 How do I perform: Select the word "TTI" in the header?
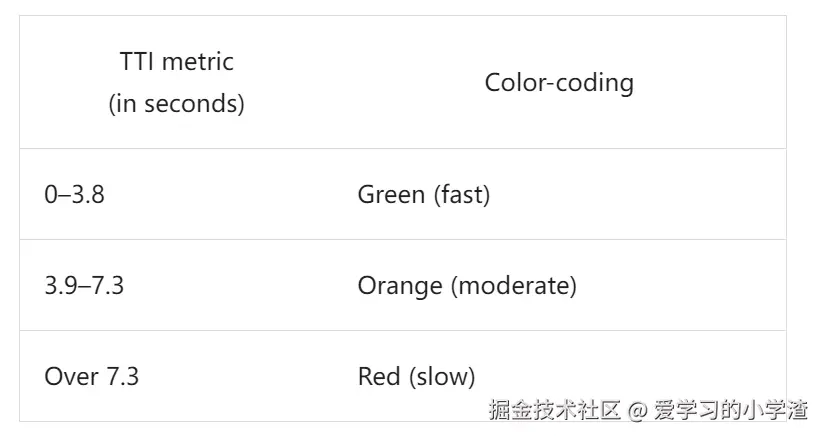click(x=137, y=62)
